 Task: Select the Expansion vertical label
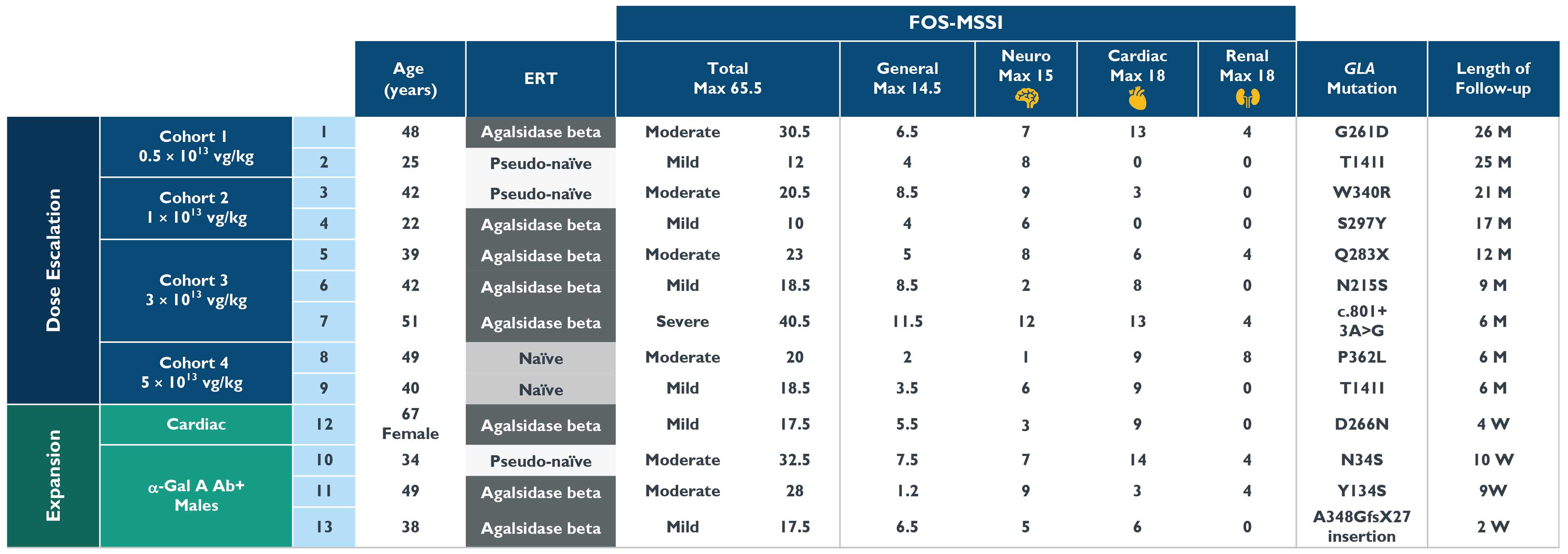(54, 475)
